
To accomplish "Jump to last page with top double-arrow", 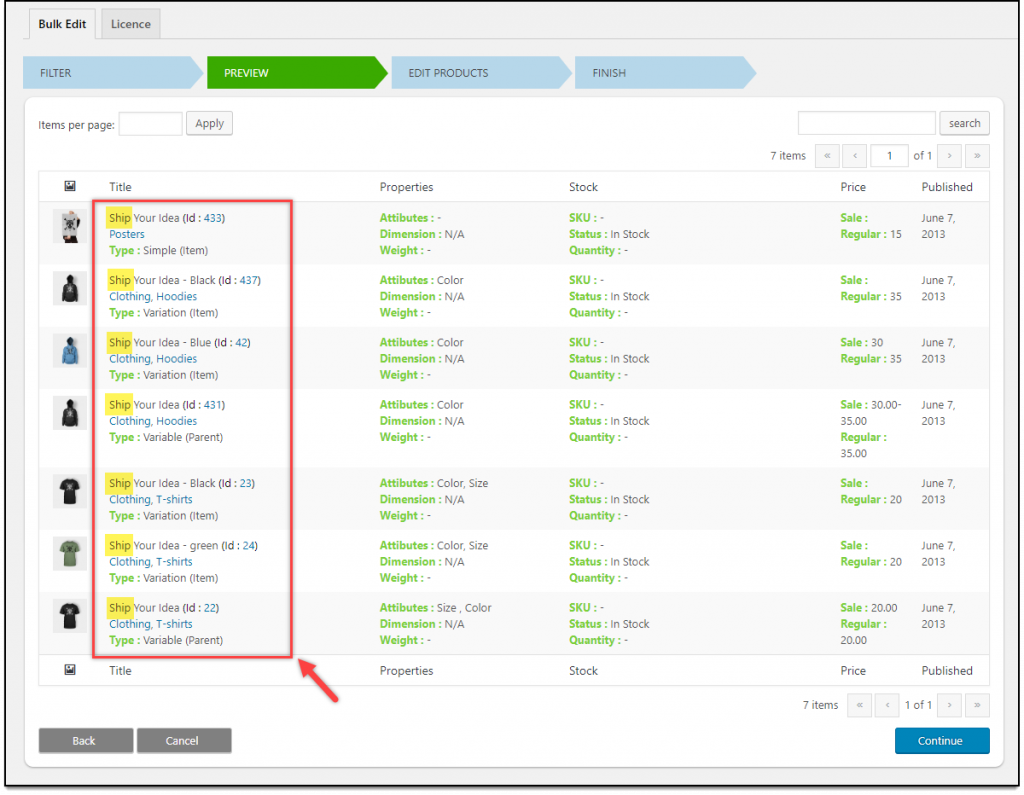I will point(977,155).
